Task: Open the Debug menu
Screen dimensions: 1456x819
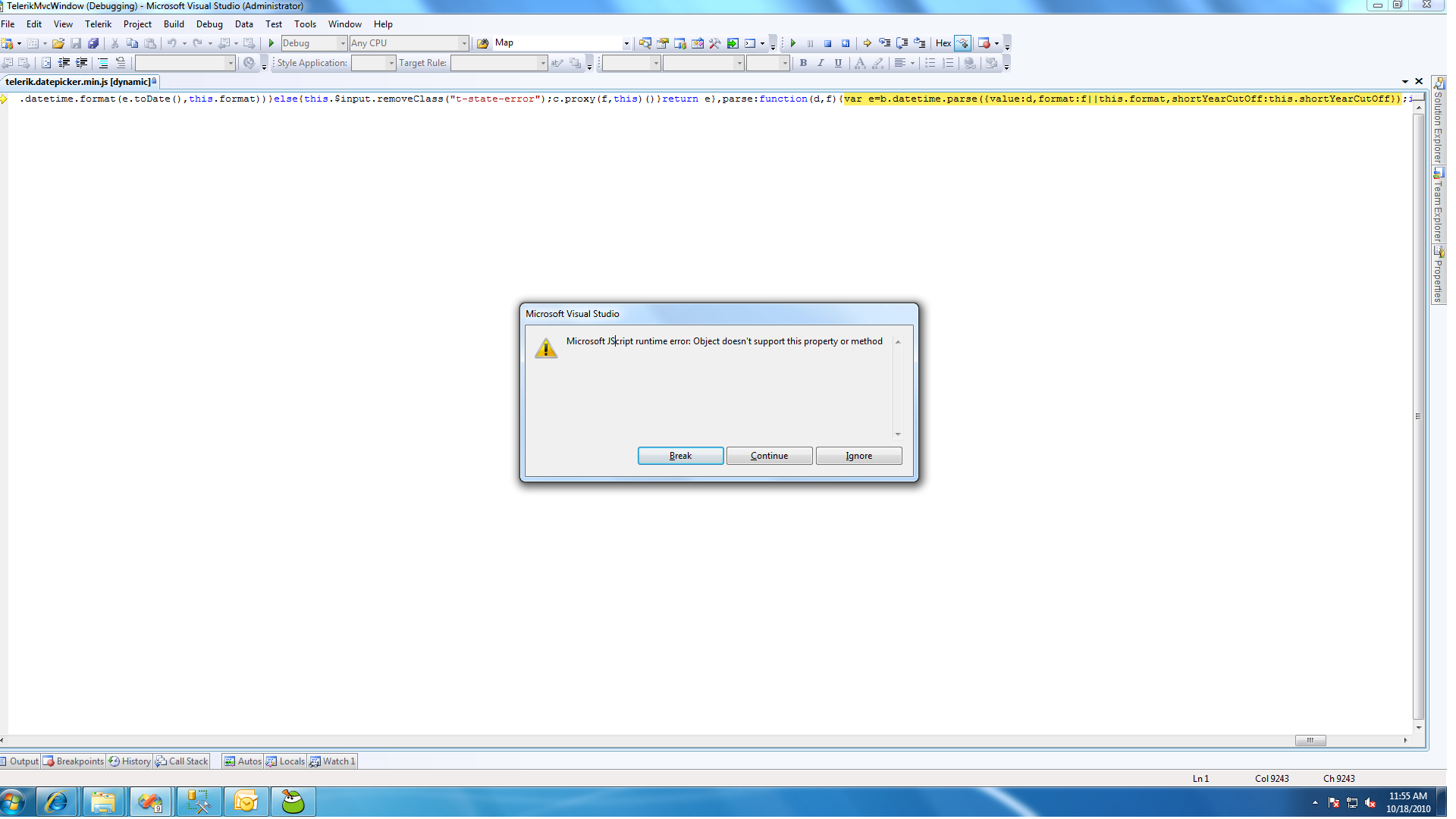Action: pyautogui.click(x=209, y=24)
